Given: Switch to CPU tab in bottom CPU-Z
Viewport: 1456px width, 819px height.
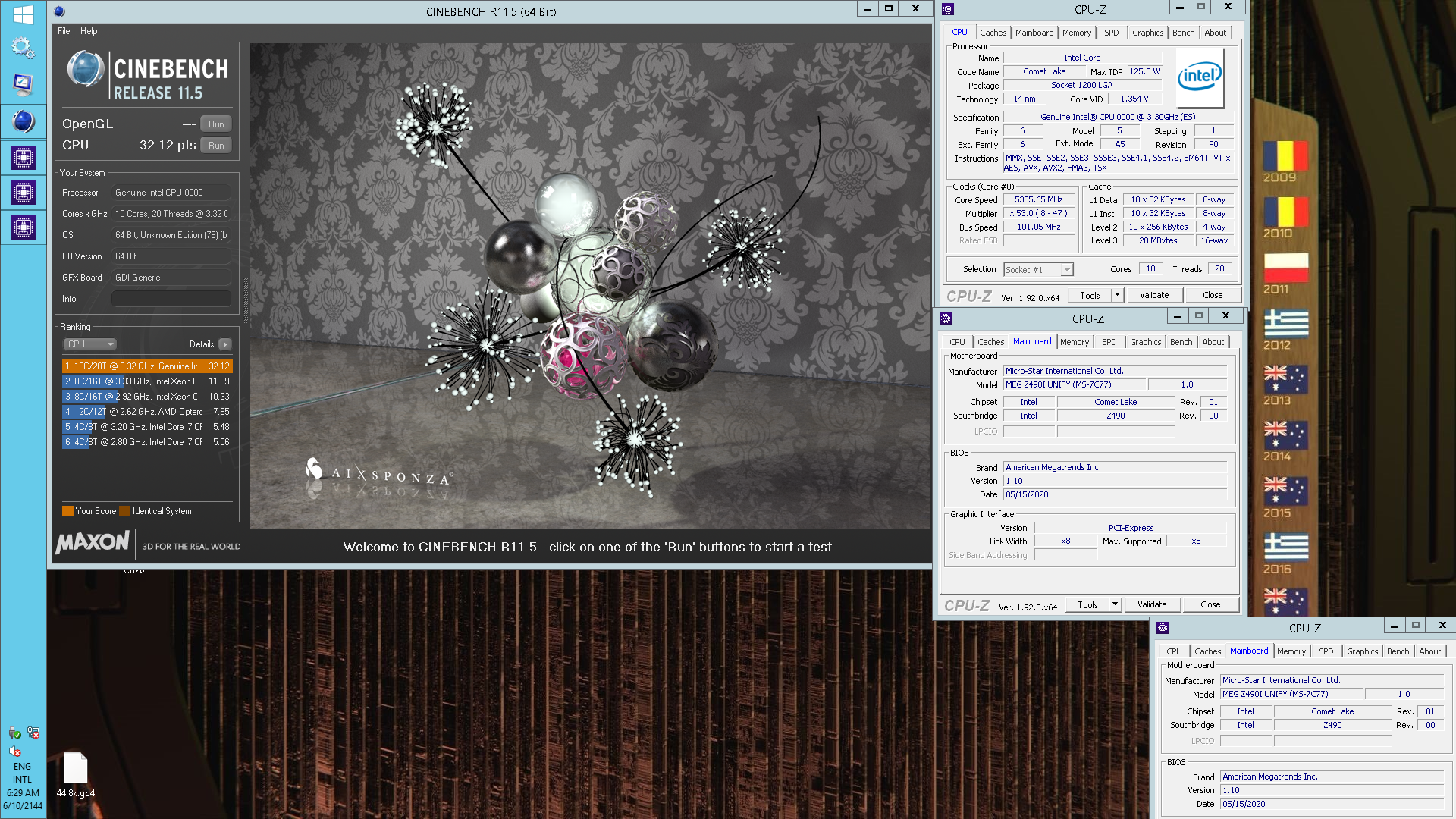Looking at the screenshot, I should click(1174, 651).
